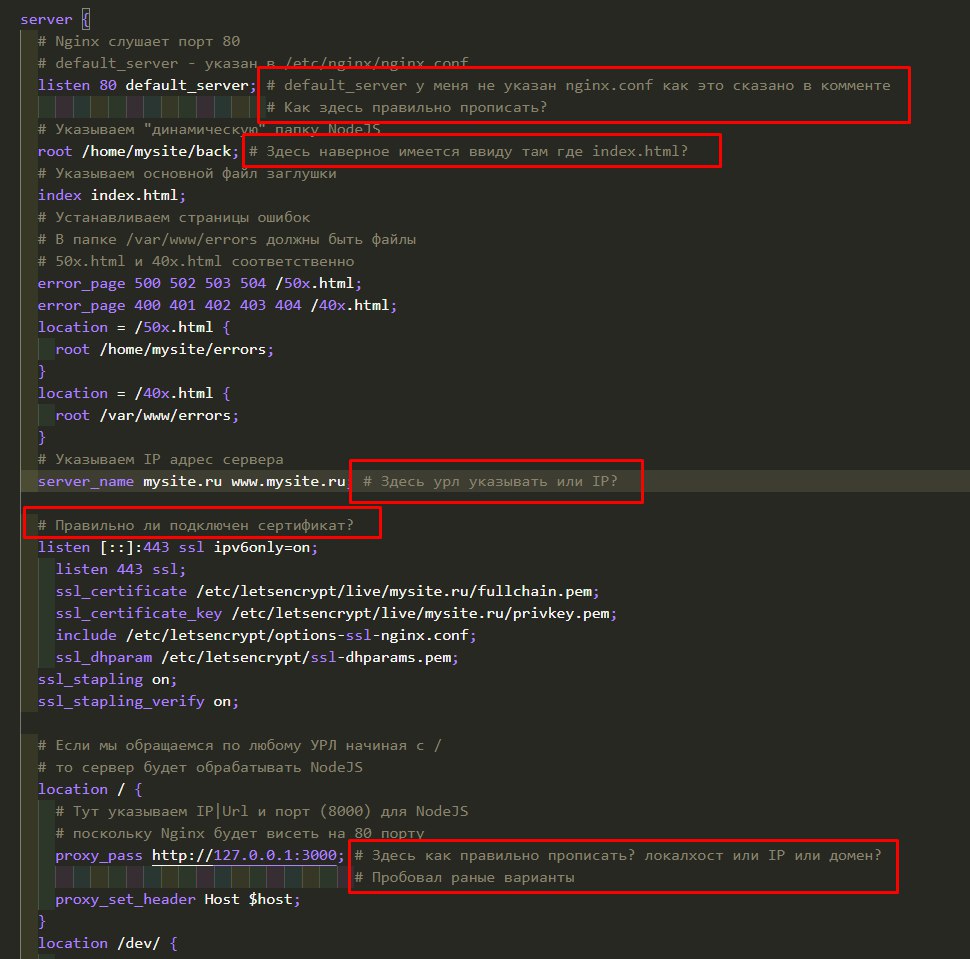Click the "location = /50x.html {" line
Viewport: 970px width, 959px height.
(x=134, y=327)
